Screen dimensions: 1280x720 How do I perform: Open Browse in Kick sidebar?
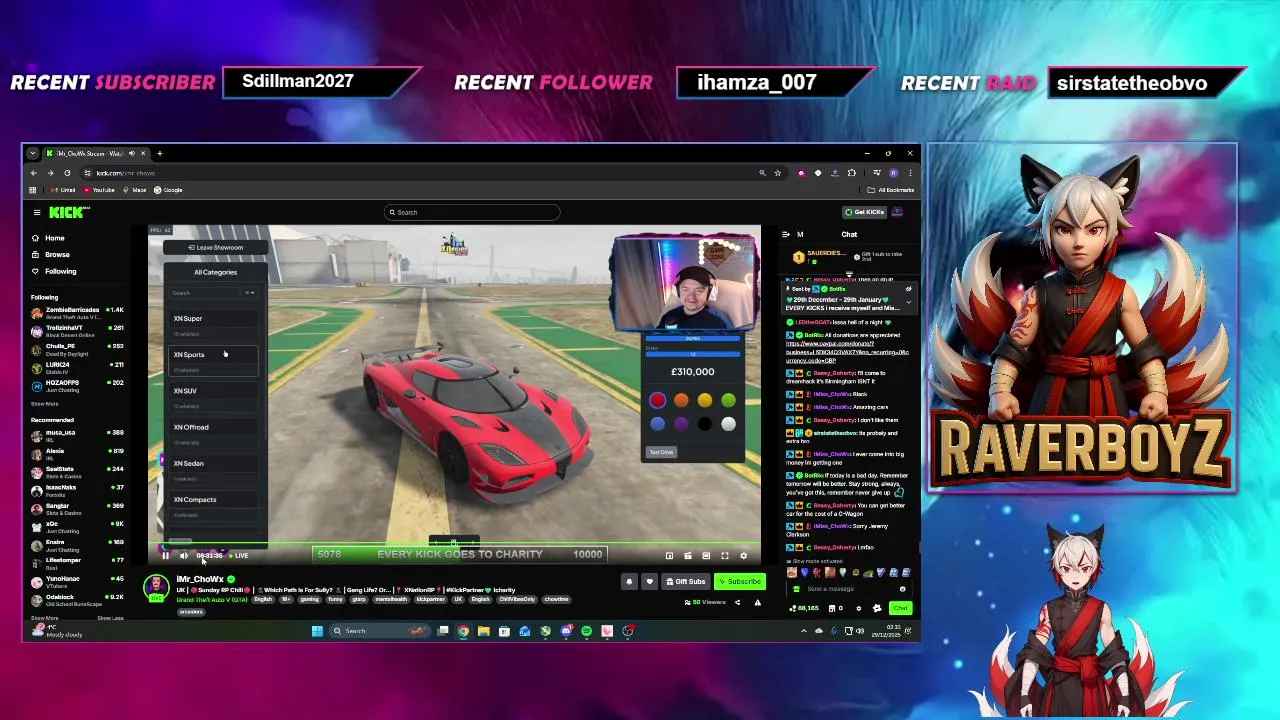tap(56, 255)
